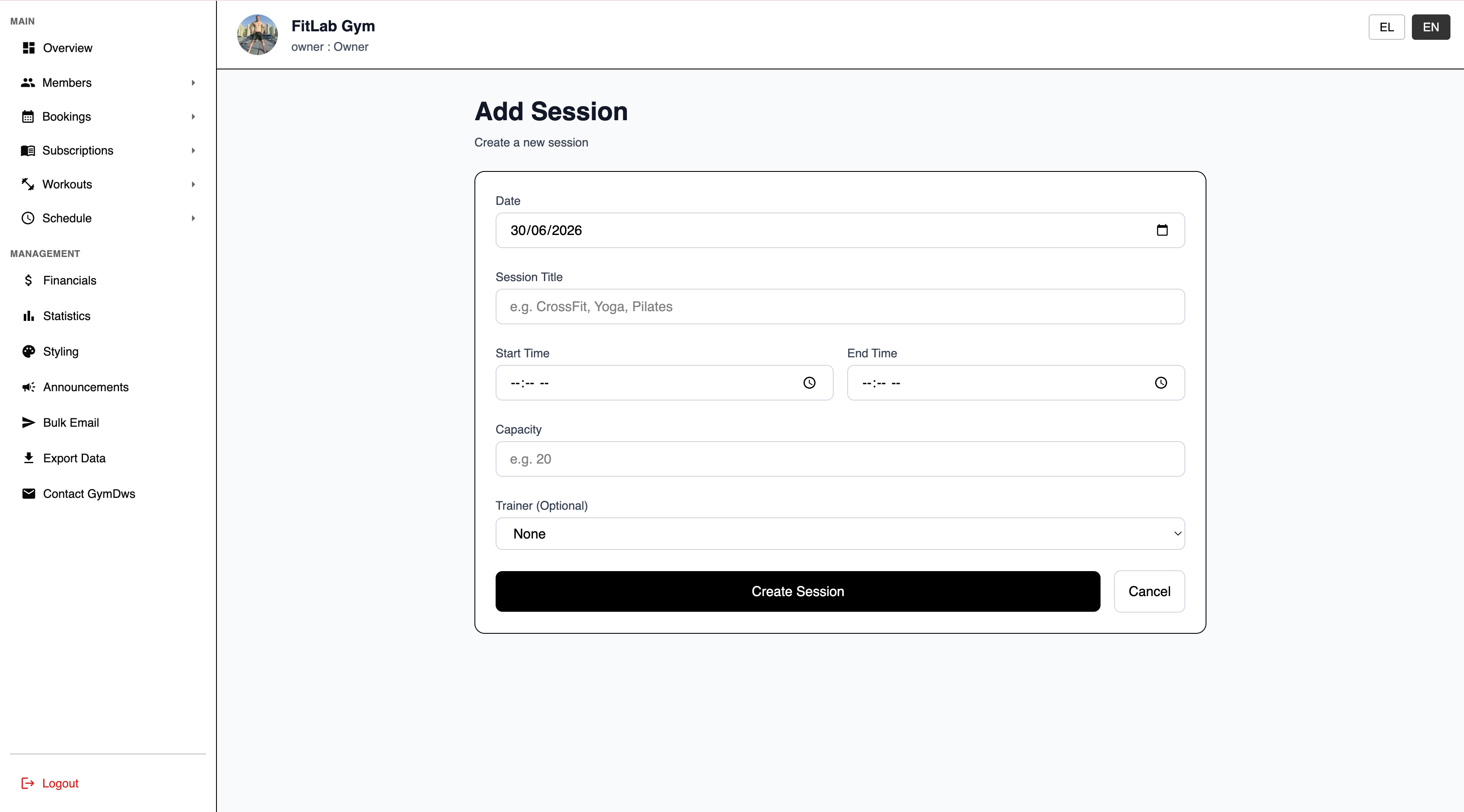Open the End Time clock picker
1464x812 pixels.
tap(1161, 383)
